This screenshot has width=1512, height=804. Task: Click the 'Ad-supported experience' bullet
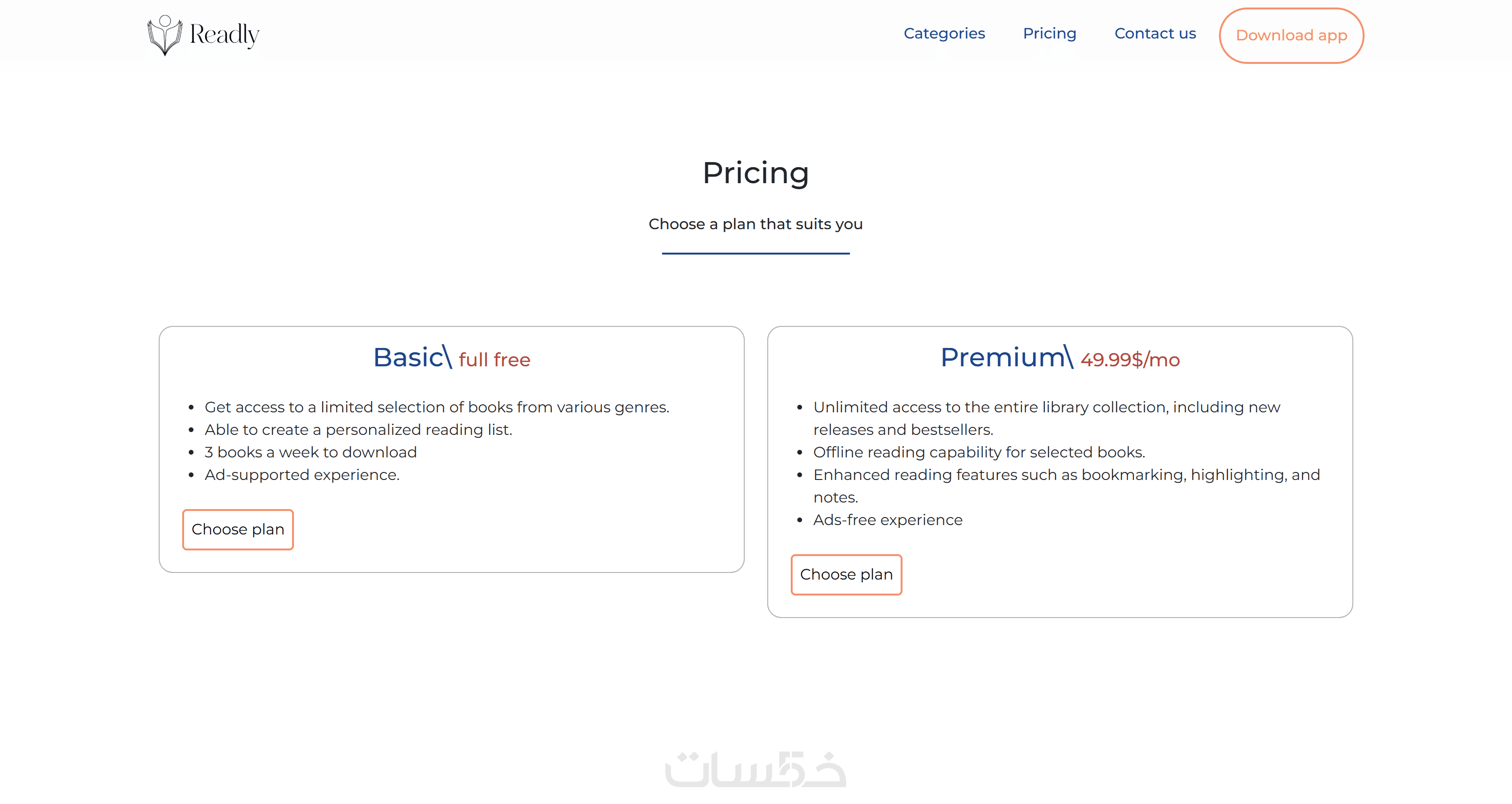(301, 475)
